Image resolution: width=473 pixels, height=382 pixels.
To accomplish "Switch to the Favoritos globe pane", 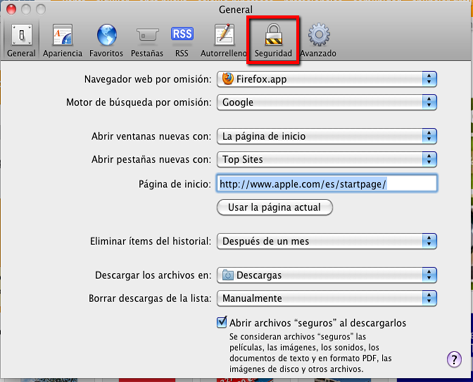I will tap(106, 40).
